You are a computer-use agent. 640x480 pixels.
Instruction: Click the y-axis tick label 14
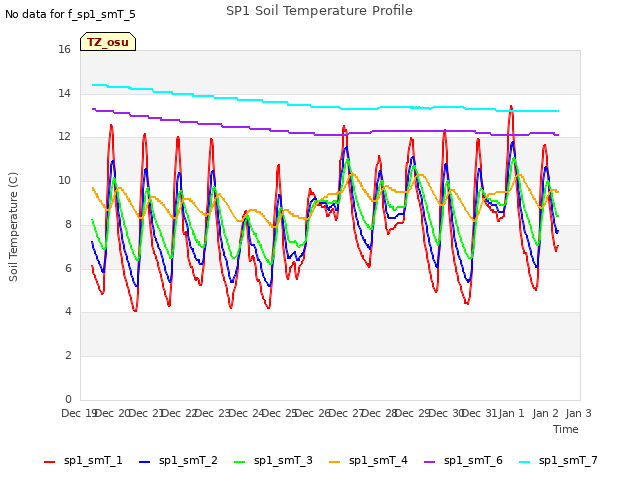tap(64, 93)
